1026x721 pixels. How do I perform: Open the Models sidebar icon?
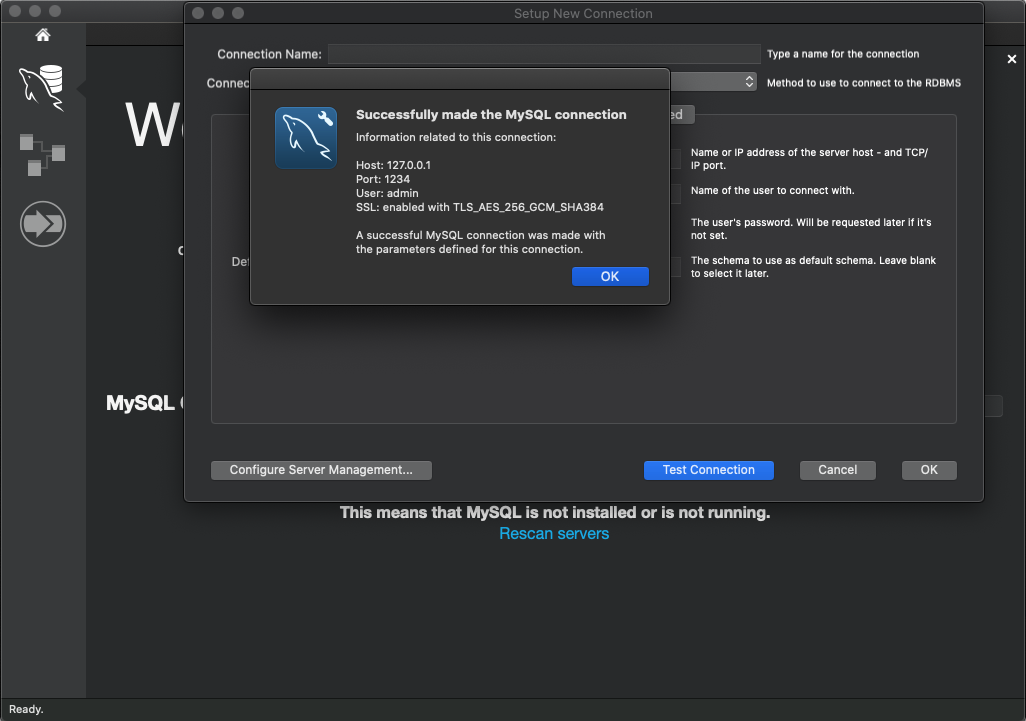pos(42,154)
